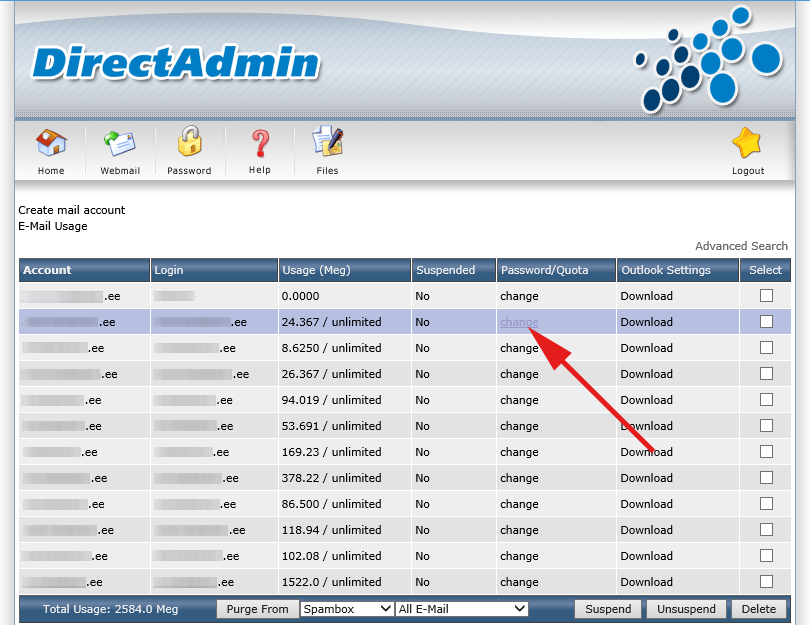Click the DirectAdmin logo
The width and height of the screenshot is (810, 625).
point(176,64)
